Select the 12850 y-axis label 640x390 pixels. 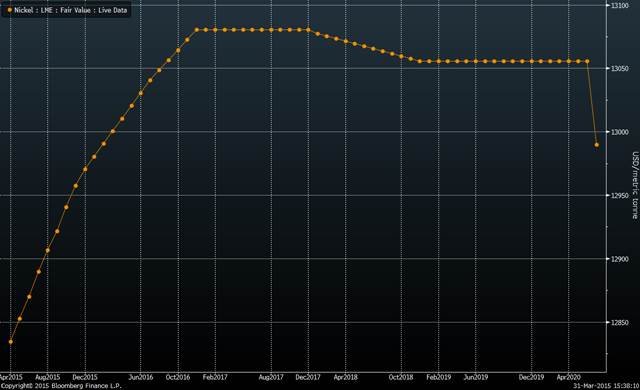[x=620, y=322]
